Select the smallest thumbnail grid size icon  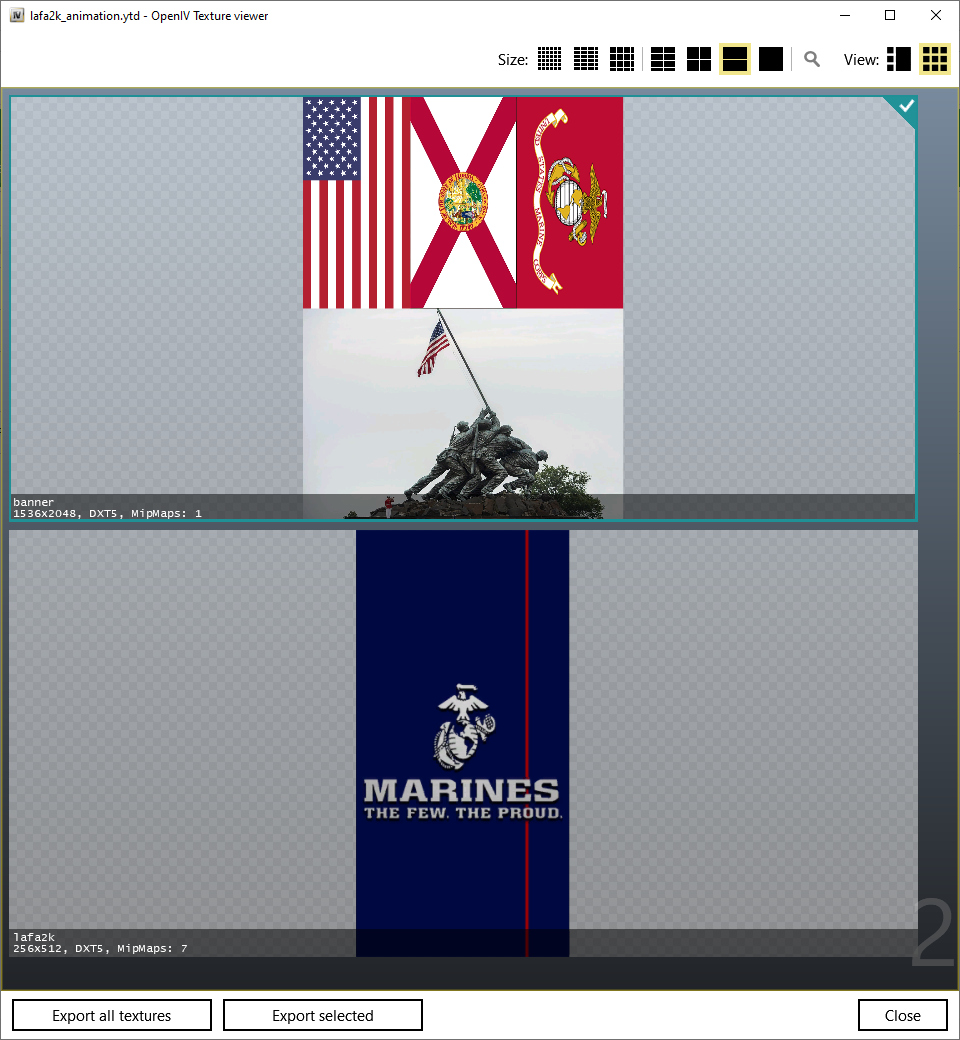[549, 59]
